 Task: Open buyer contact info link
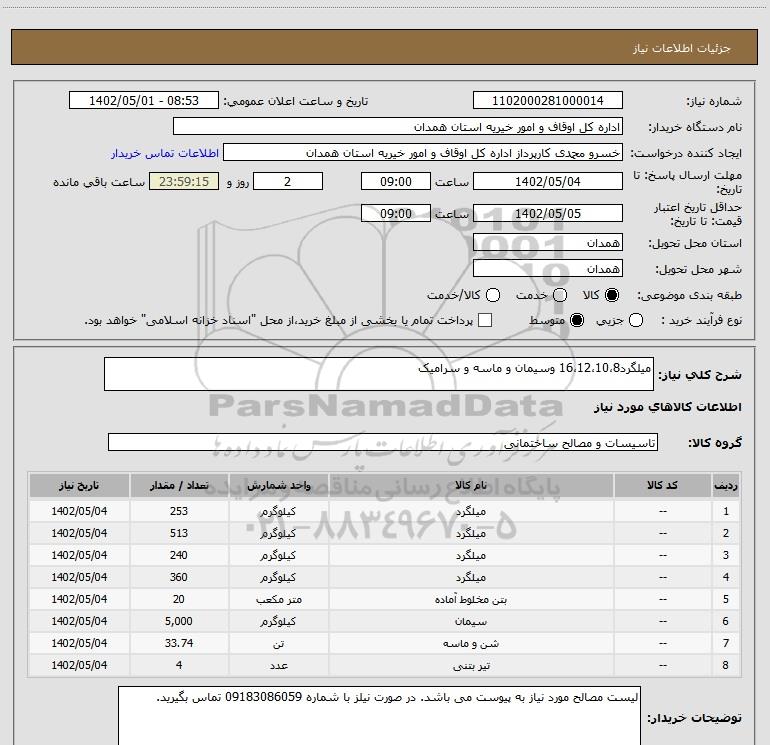[x=165, y=153]
